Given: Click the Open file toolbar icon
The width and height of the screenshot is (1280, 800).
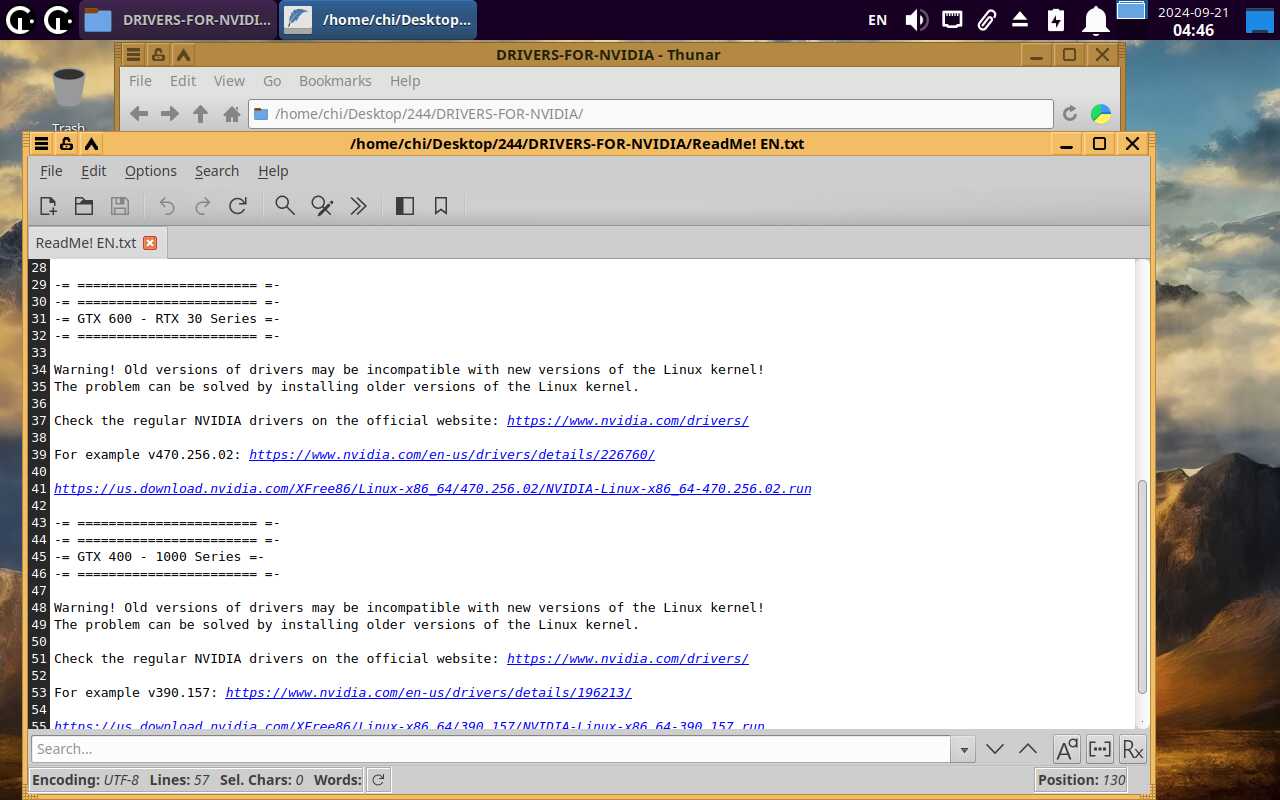Looking at the screenshot, I should (84, 206).
